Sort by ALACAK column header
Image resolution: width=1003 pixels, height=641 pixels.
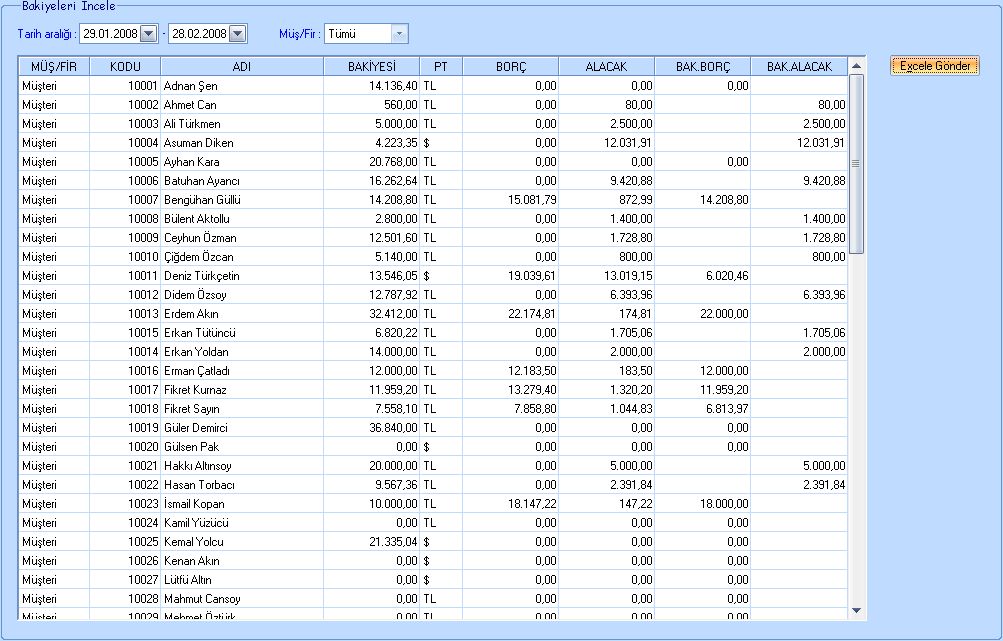tap(606, 67)
